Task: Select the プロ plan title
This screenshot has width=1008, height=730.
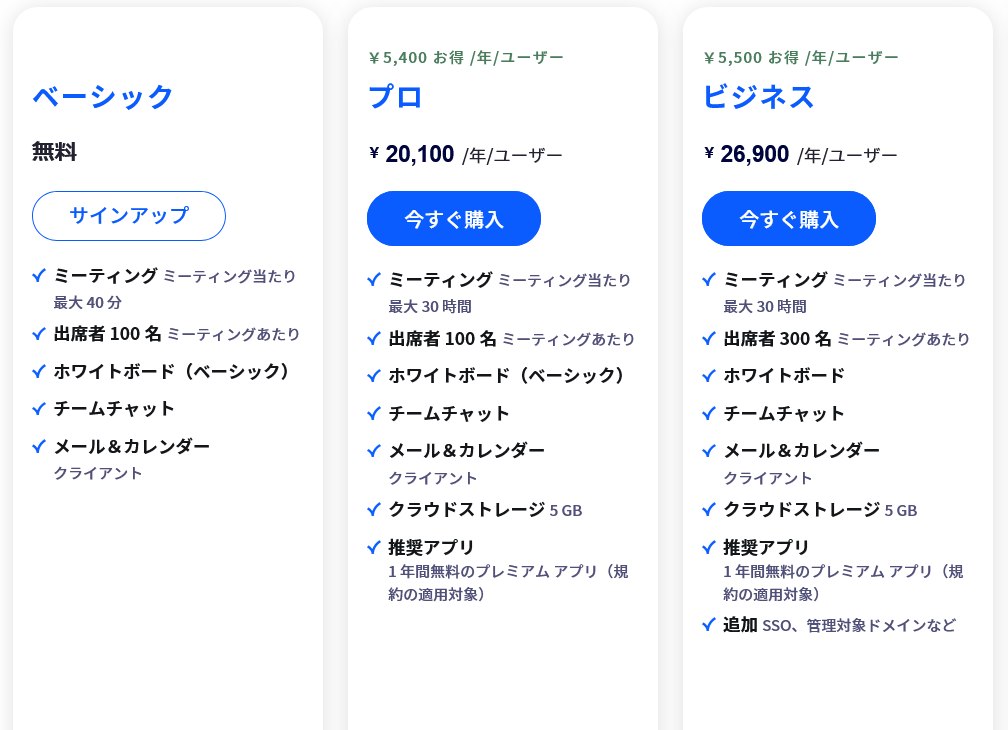Action: (393, 97)
